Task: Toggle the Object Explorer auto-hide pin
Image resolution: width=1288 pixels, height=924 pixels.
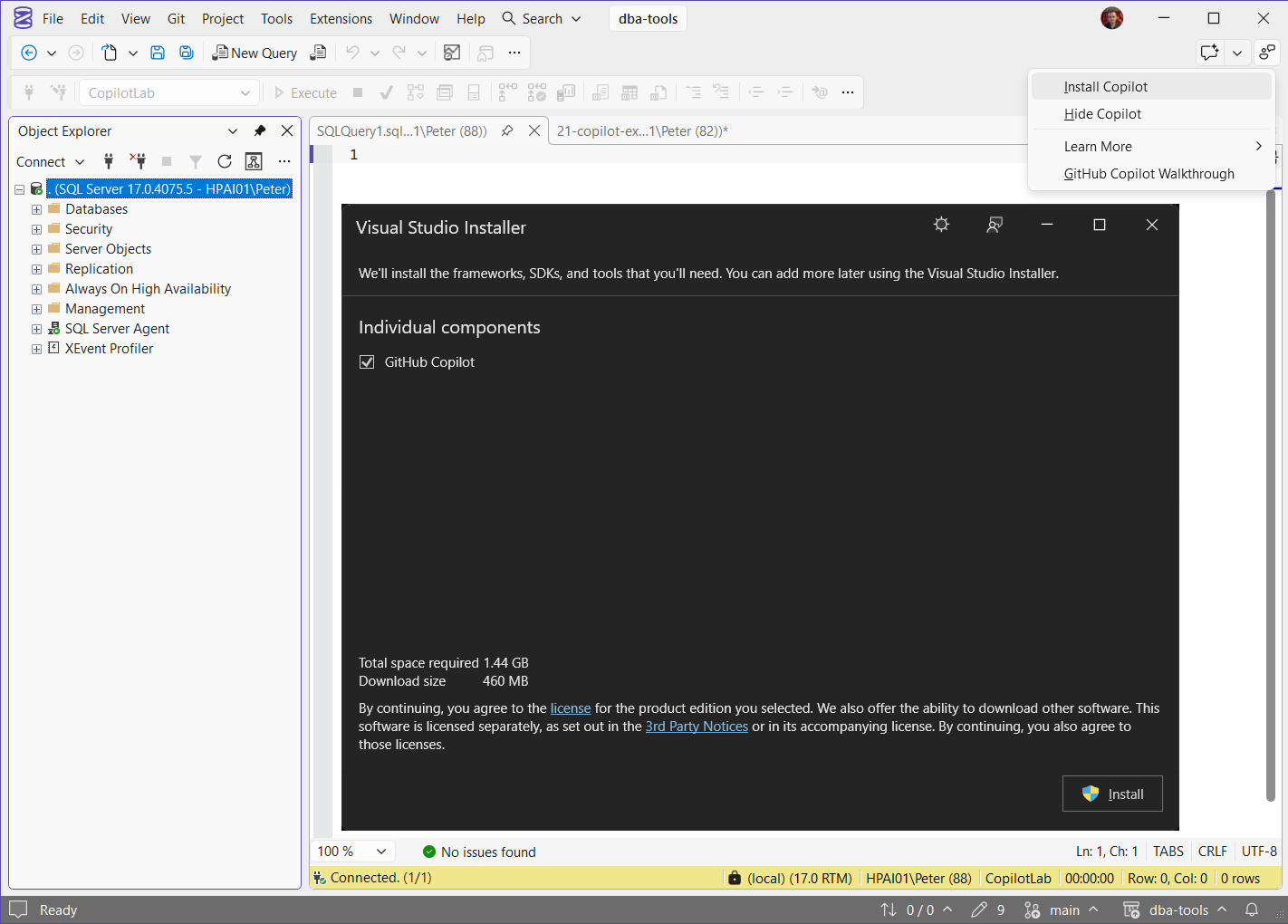Action: [260, 130]
